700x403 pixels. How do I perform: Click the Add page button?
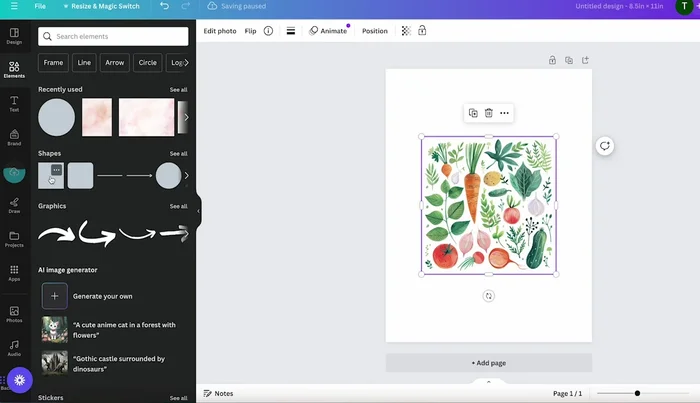[x=488, y=362]
